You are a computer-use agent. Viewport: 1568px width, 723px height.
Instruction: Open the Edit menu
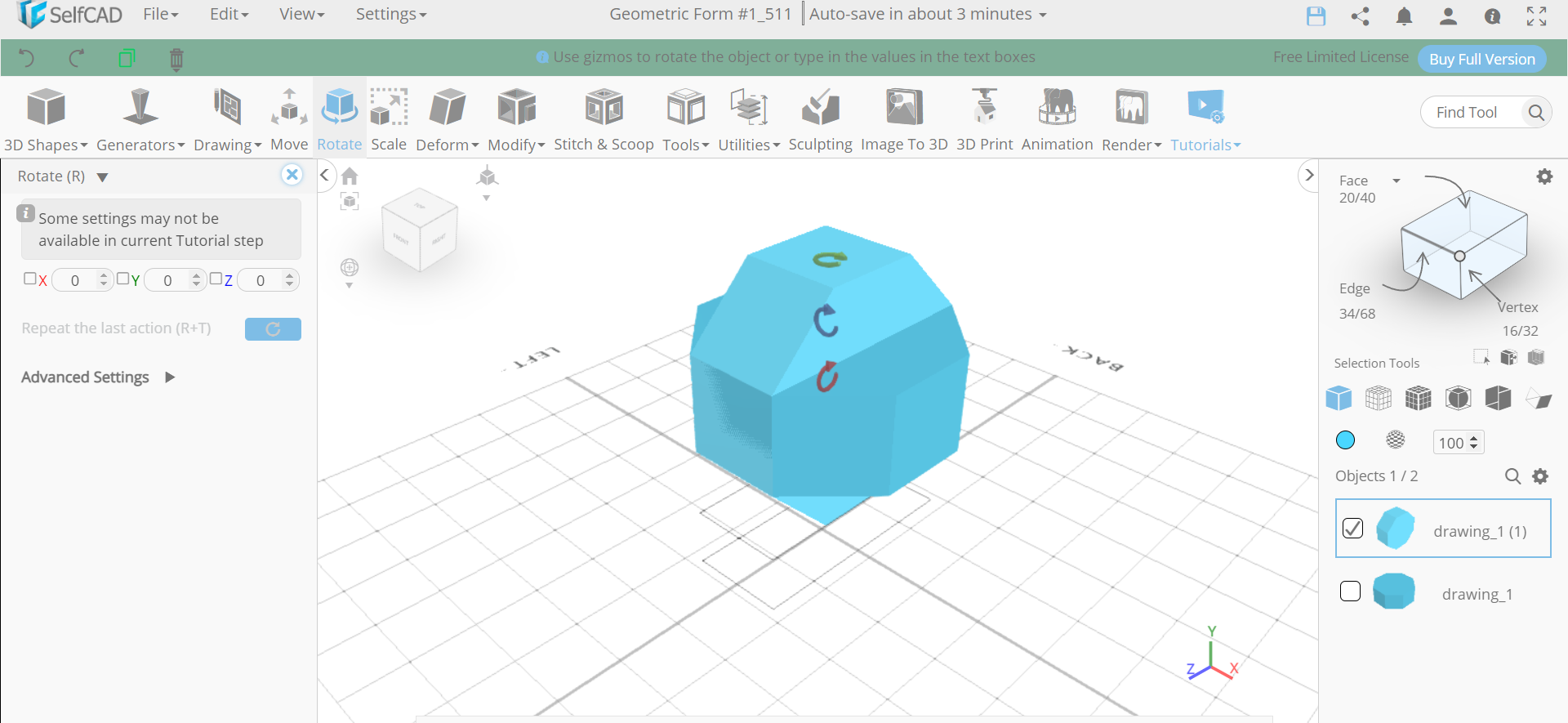point(229,14)
